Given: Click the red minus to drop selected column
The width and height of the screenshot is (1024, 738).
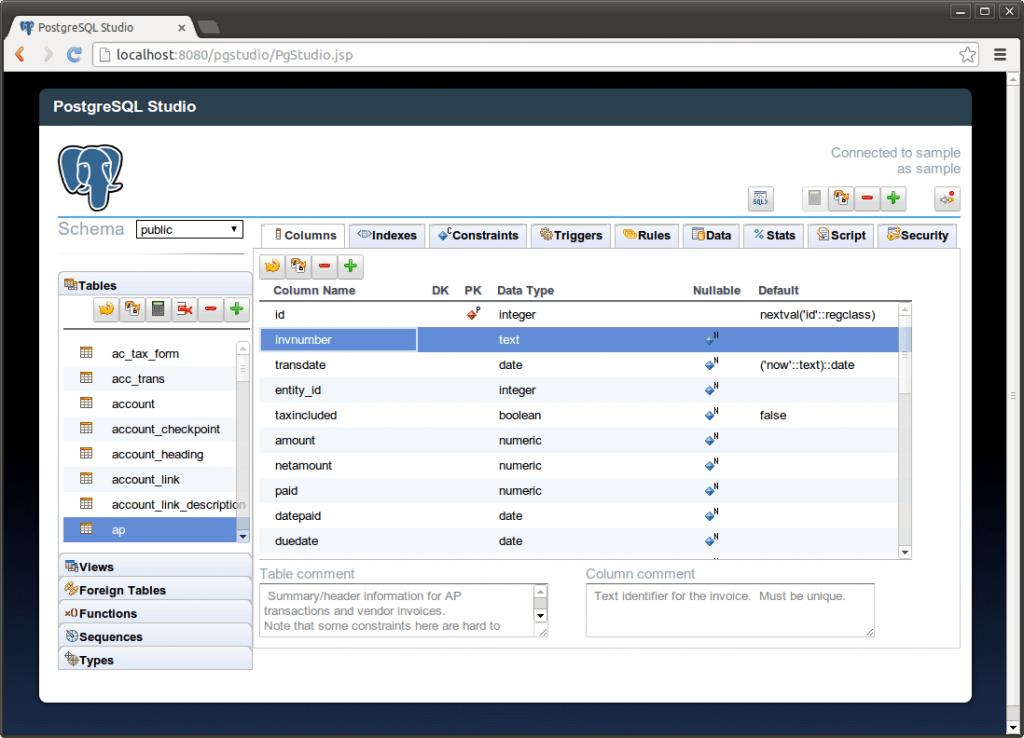Looking at the screenshot, I should point(324,266).
